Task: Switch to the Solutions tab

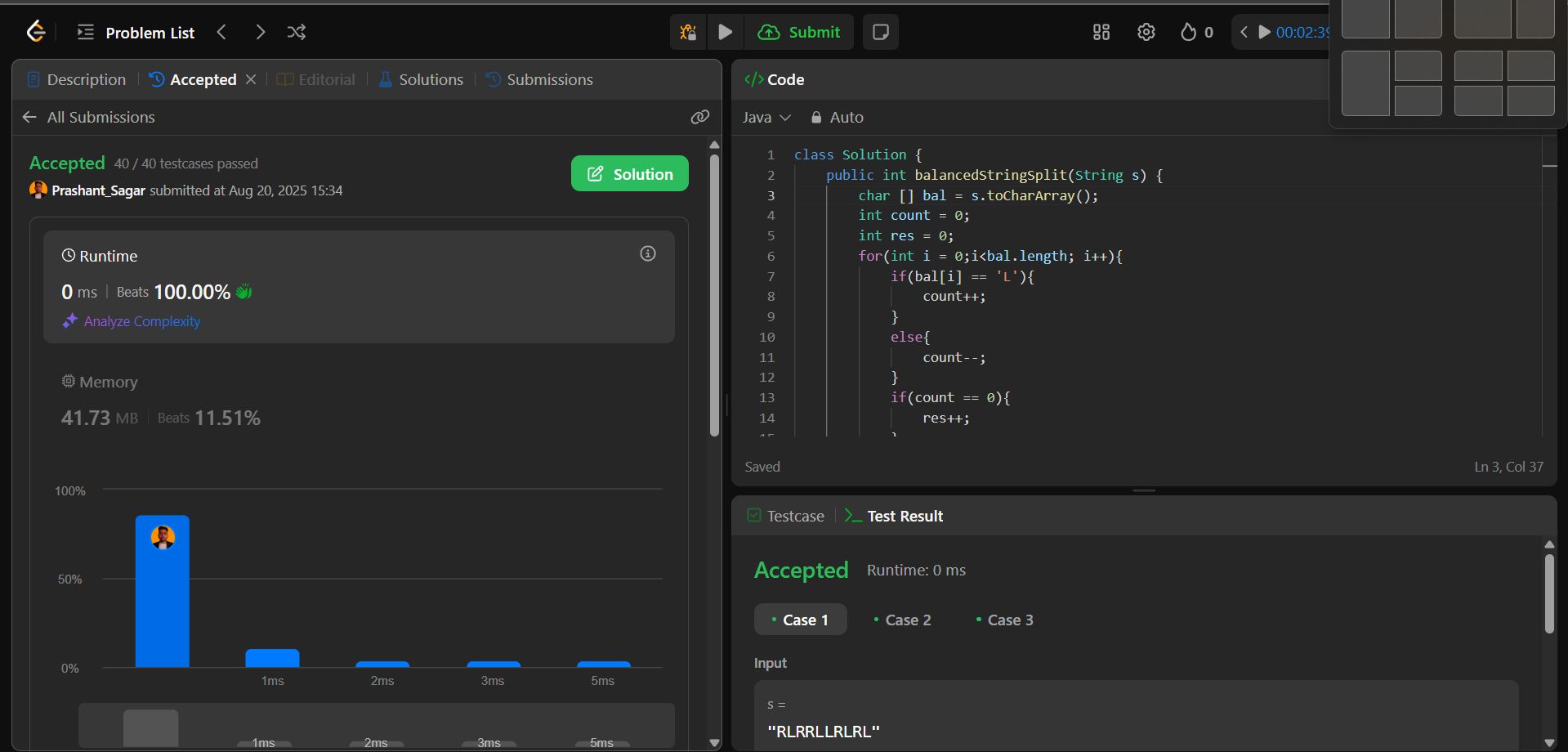Action: [x=431, y=79]
